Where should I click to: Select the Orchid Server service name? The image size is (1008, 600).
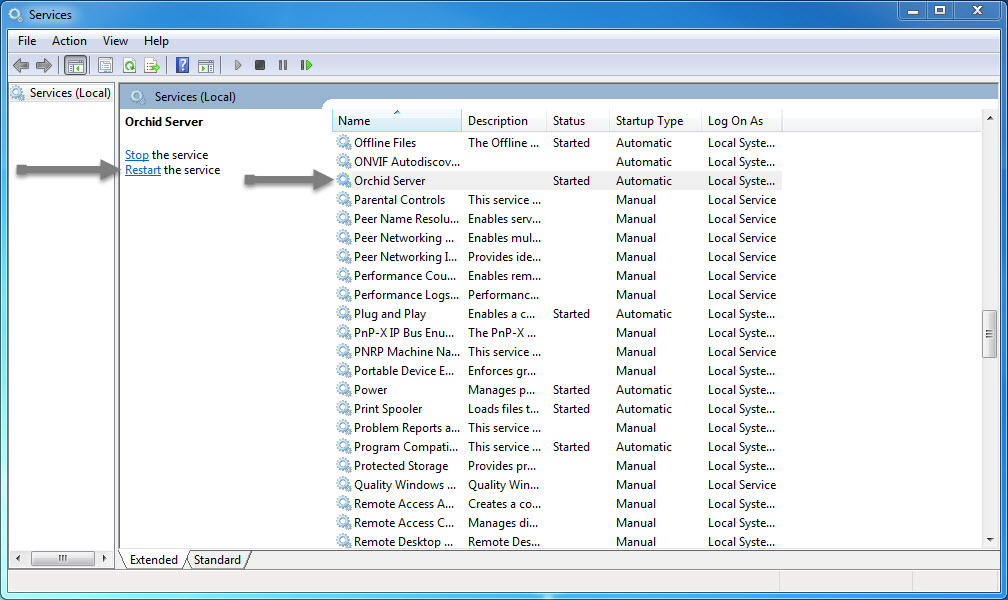pyautogui.click(x=390, y=181)
